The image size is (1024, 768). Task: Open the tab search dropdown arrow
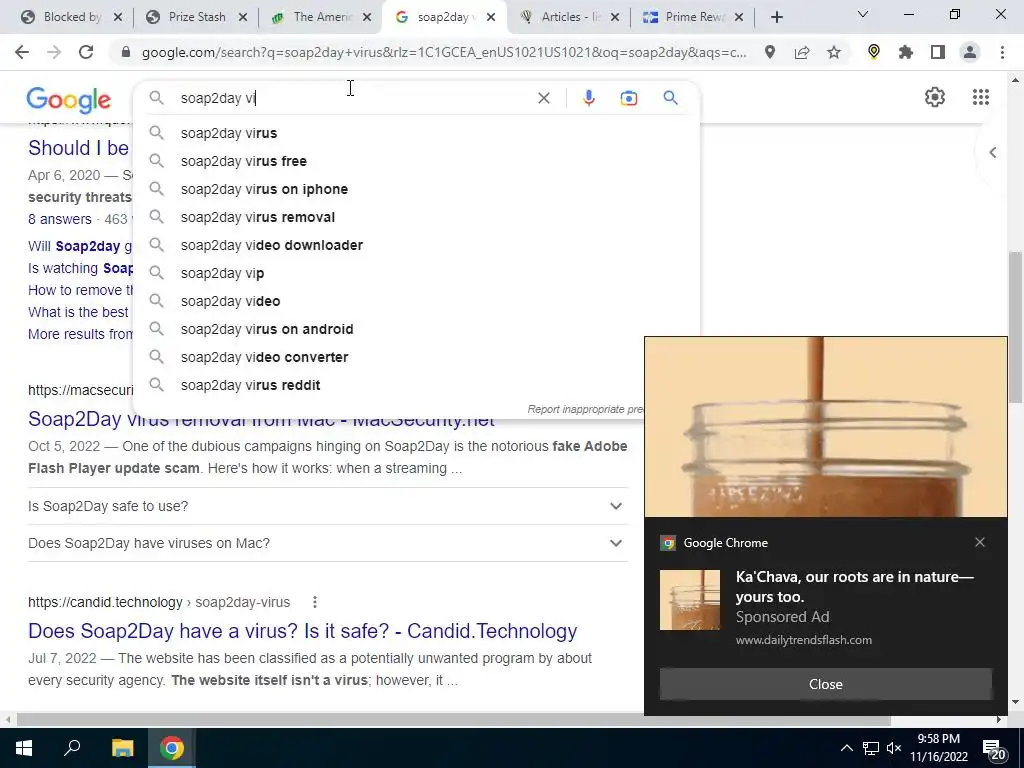pyautogui.click(x=863, y=15)
